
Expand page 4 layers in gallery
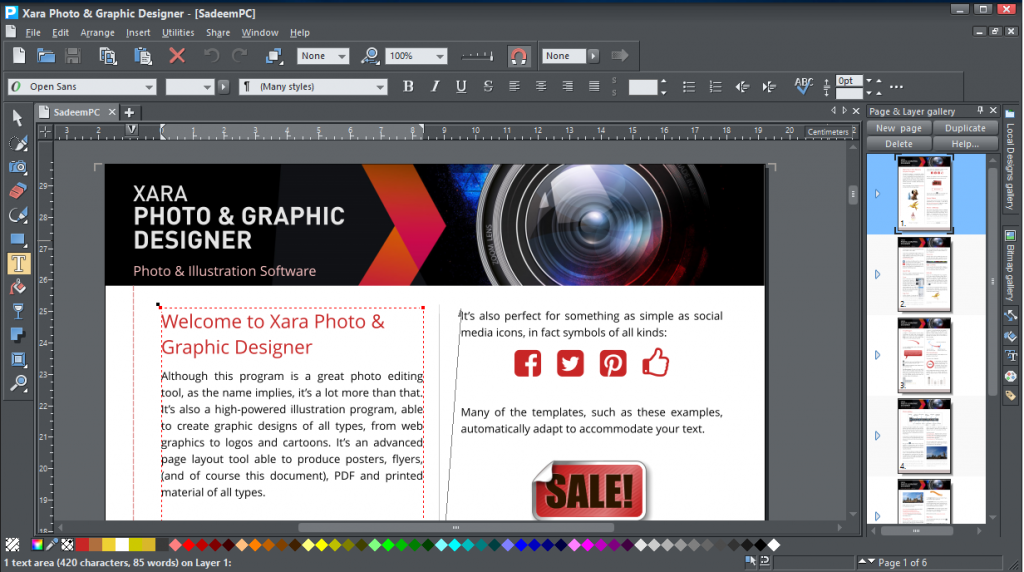click(877, 436)
